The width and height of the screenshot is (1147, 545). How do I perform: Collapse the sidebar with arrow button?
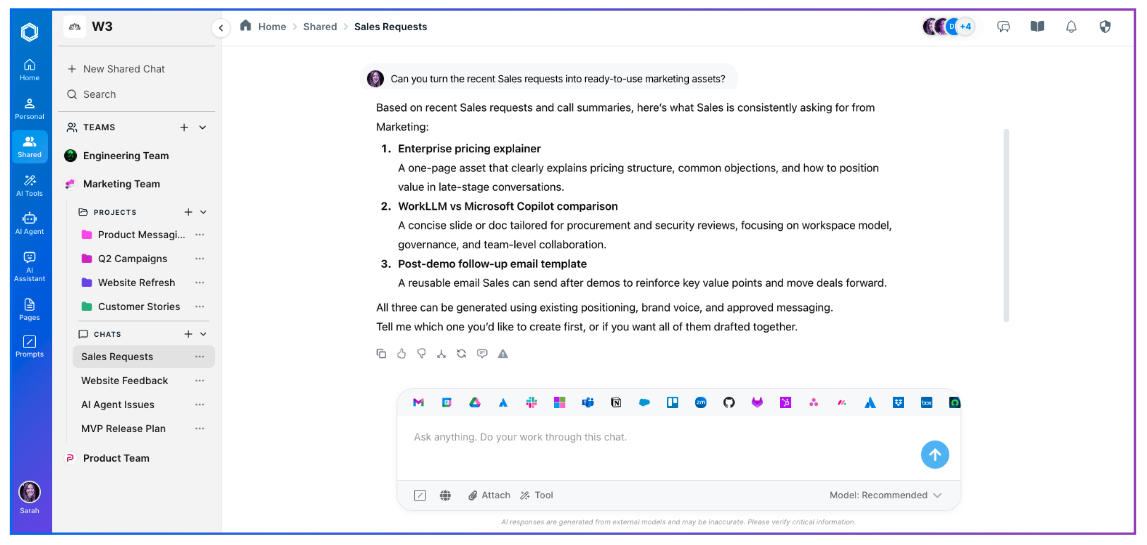(x=221, y=28)
